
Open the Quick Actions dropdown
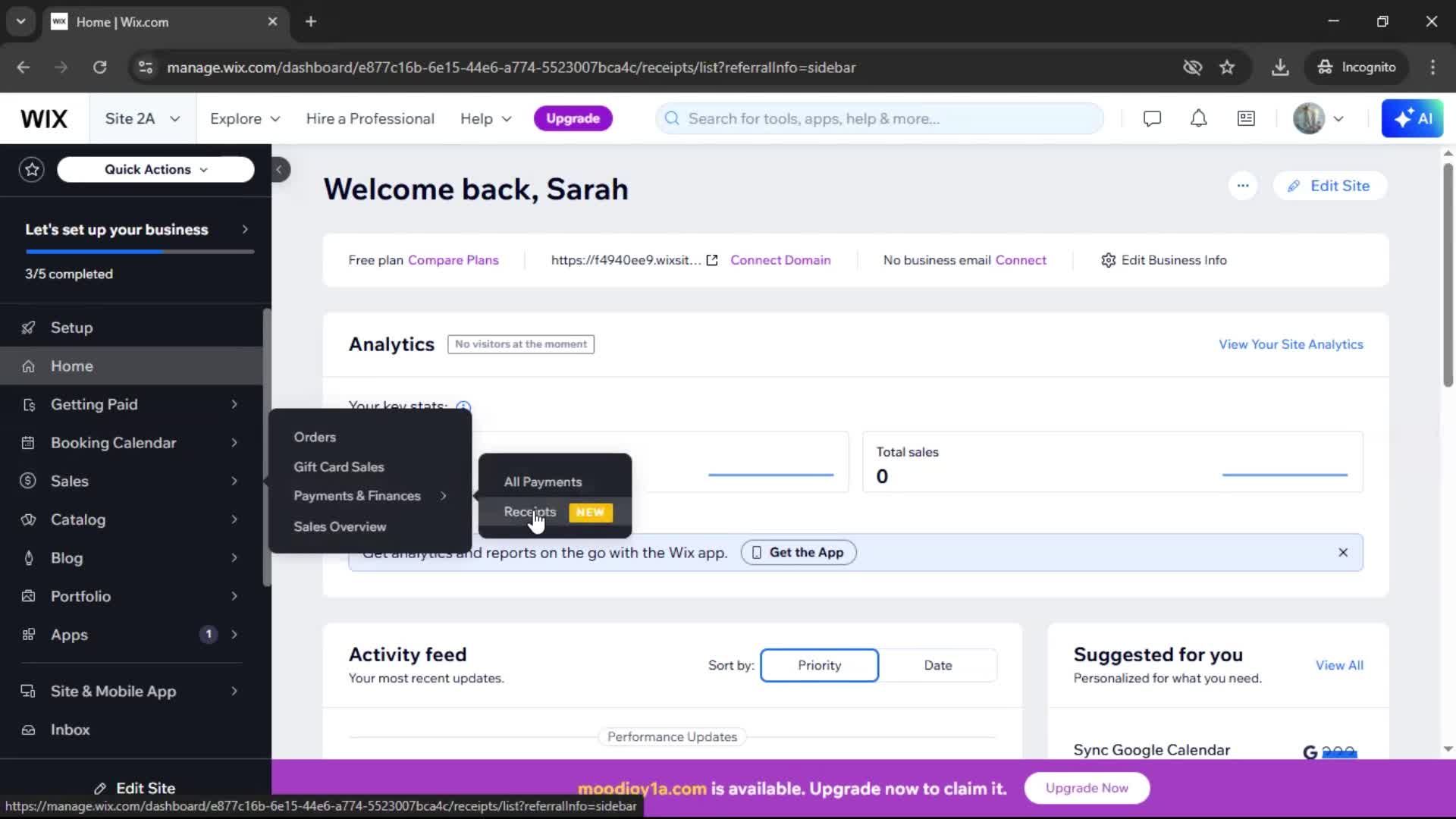[155, 169]
